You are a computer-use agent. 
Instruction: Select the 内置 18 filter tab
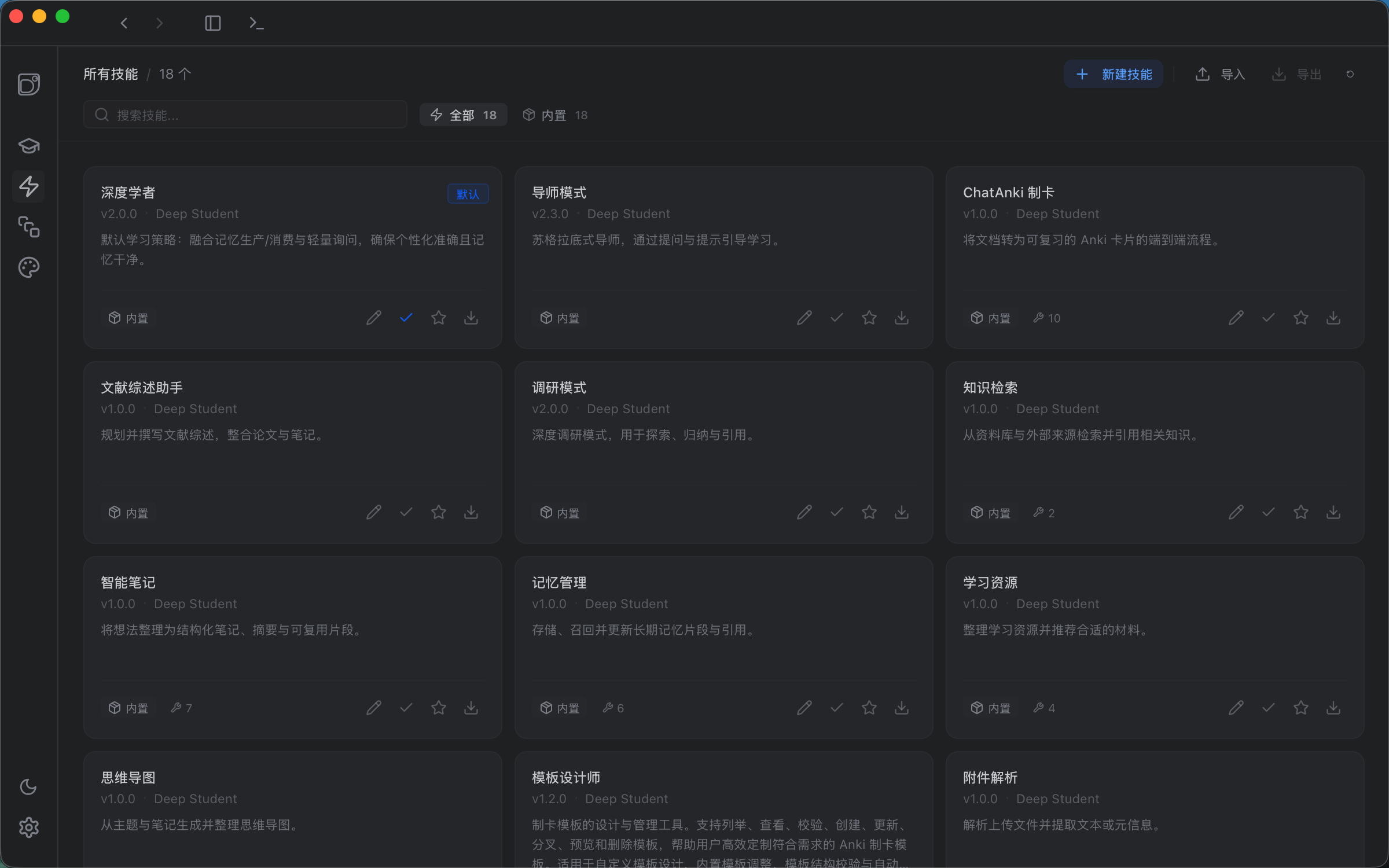555,115
